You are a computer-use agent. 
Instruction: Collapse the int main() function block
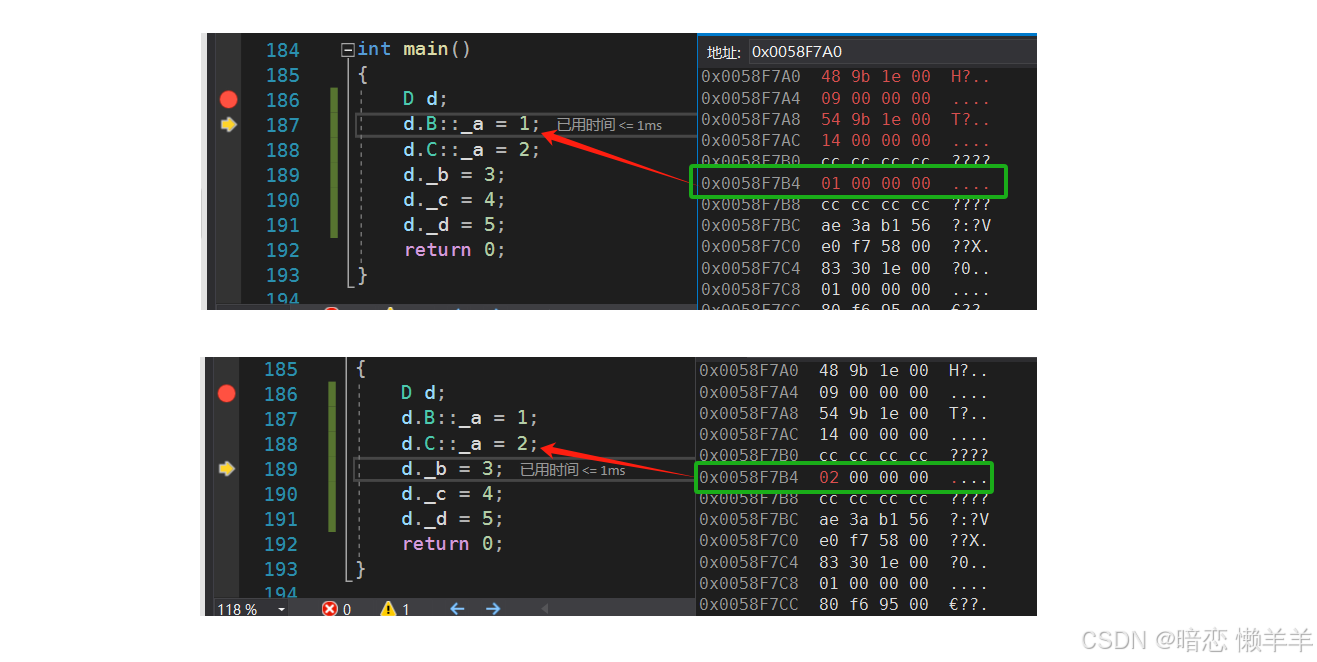347,49
